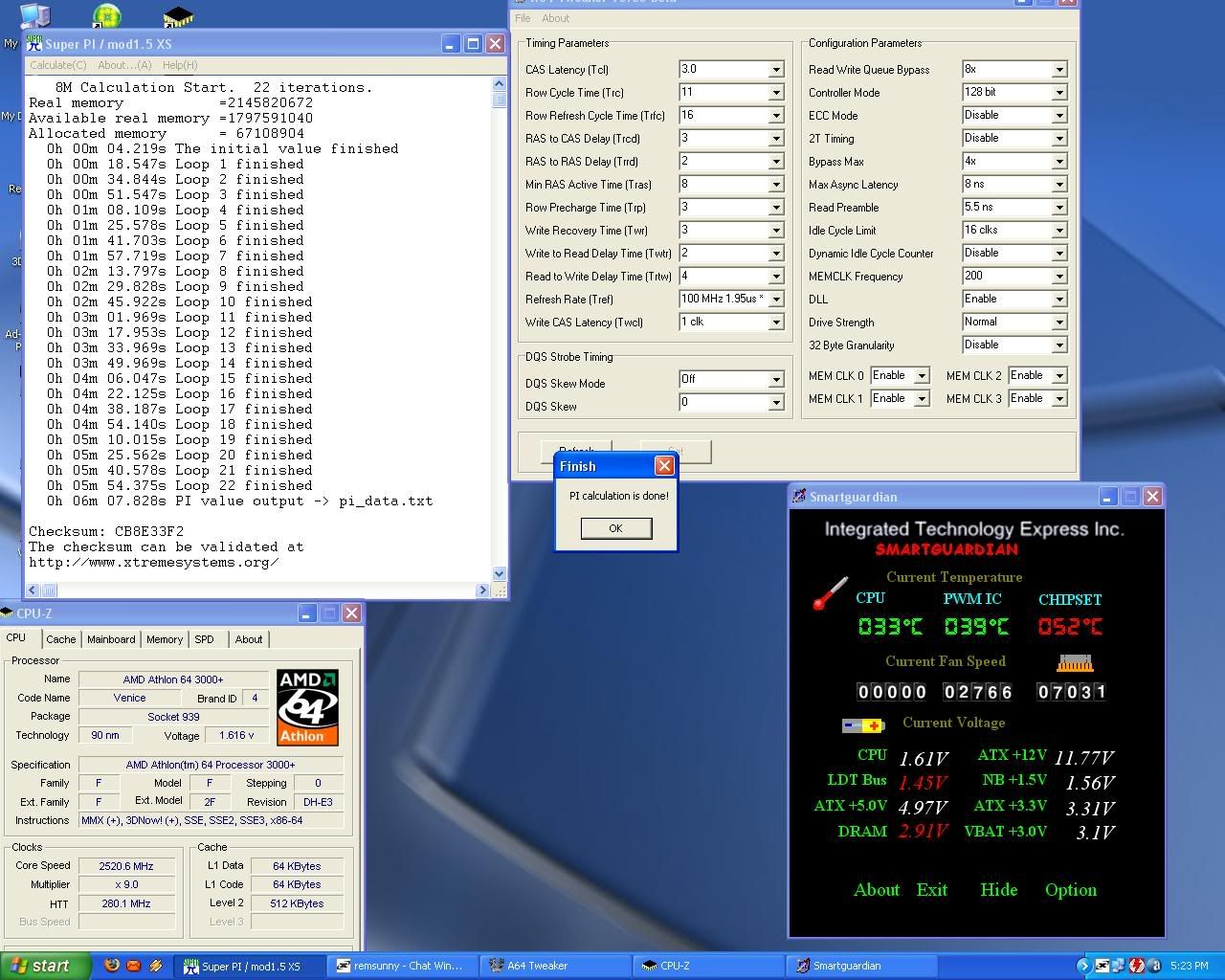Click the DRAM 2.91V voltage reading
Viewport: 1225px width, 980px height.
(923, 831)
